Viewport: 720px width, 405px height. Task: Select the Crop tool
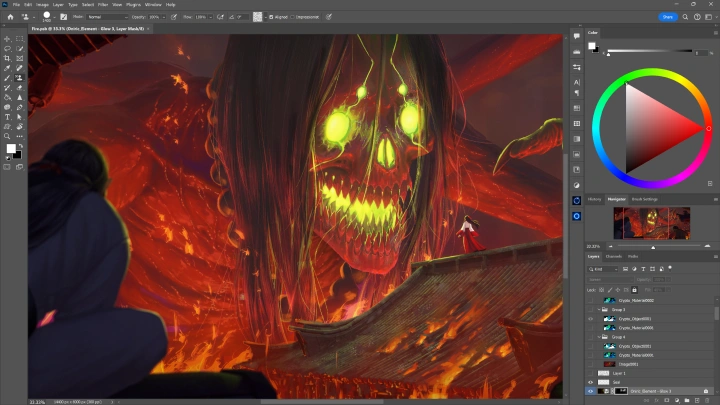(x=7, y=57)
